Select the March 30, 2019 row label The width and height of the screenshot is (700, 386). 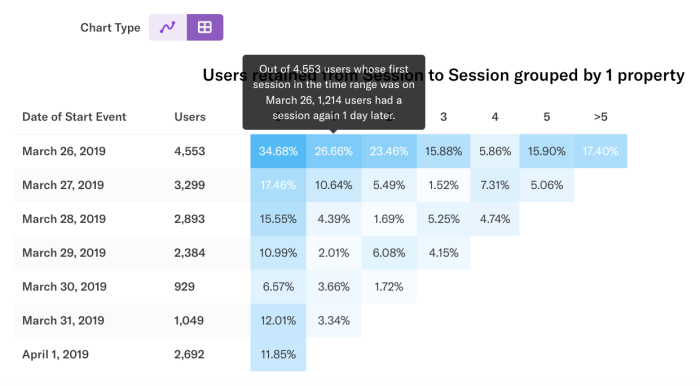tap(64, 286)
